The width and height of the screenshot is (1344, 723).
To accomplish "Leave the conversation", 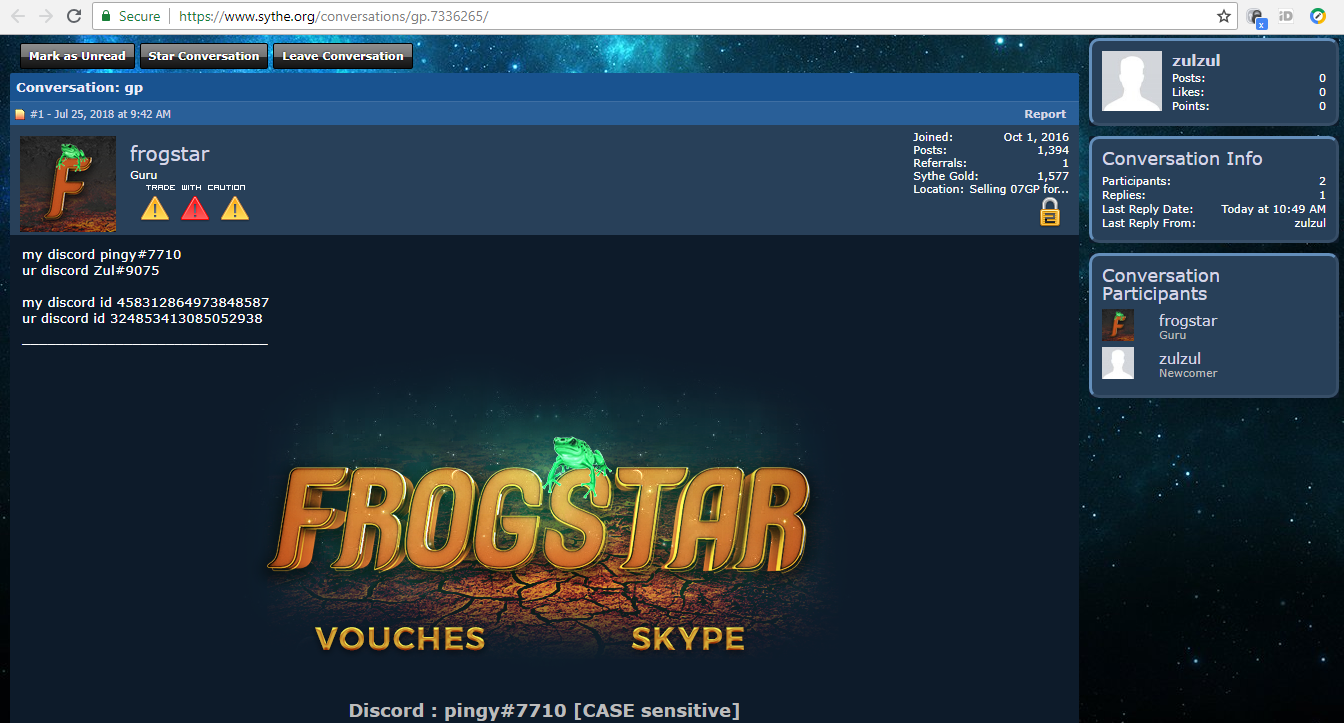I will (x=343, y=56).
